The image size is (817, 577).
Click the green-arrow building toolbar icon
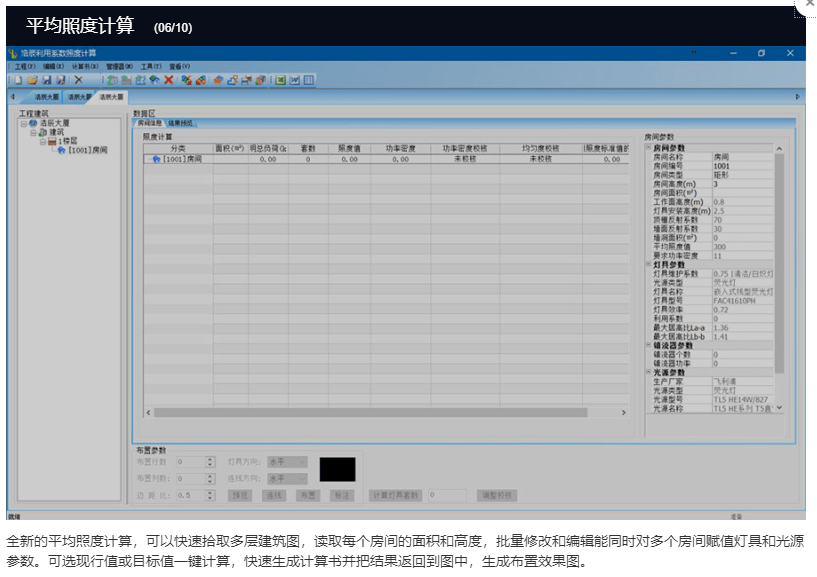pos(112,80)
